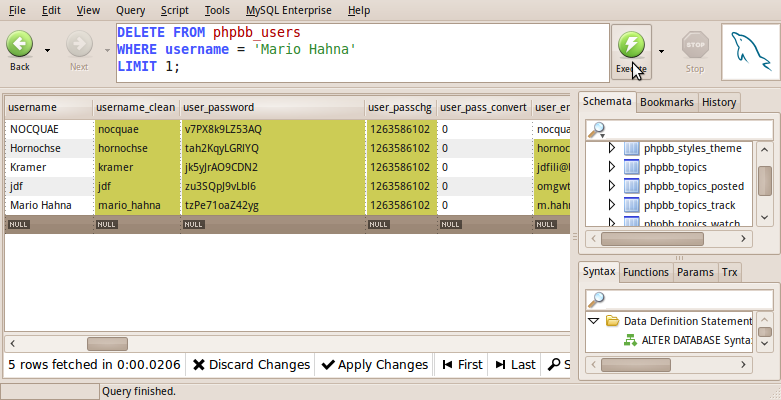Open the Tools menu
Screen dimensions: 781x400
point(217,10)
